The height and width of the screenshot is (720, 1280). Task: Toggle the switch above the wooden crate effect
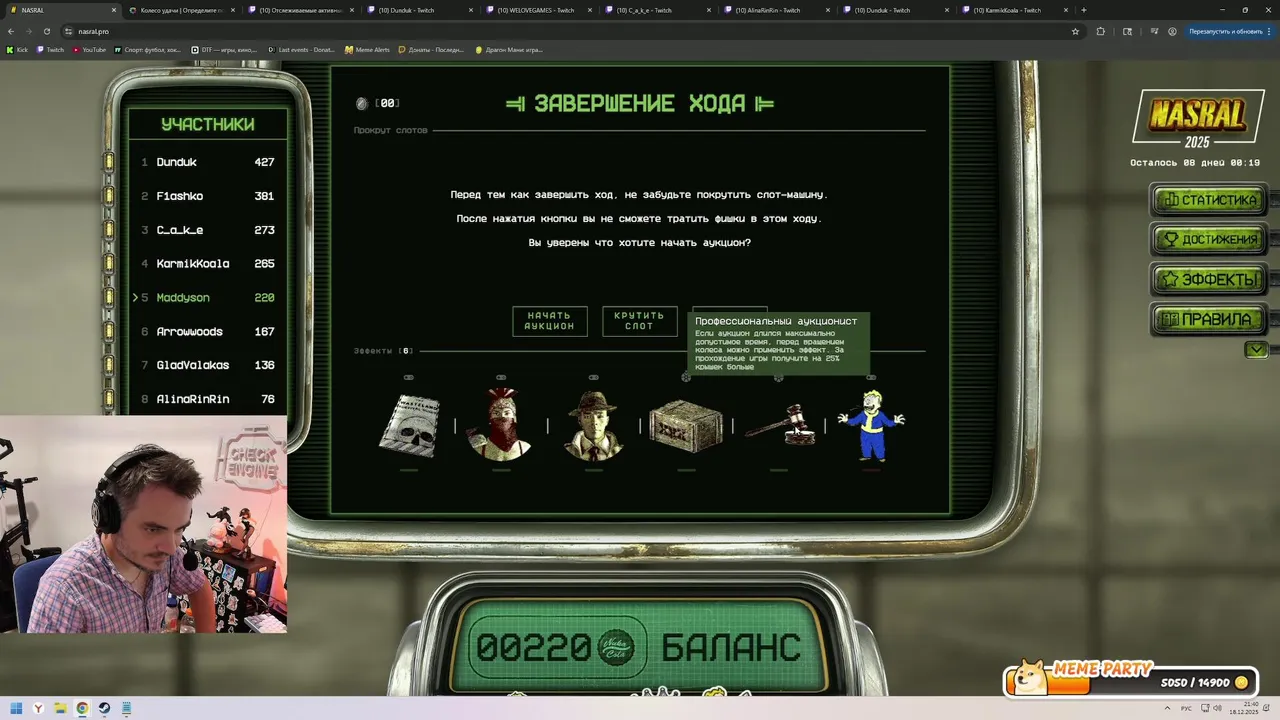coord(686,378)
